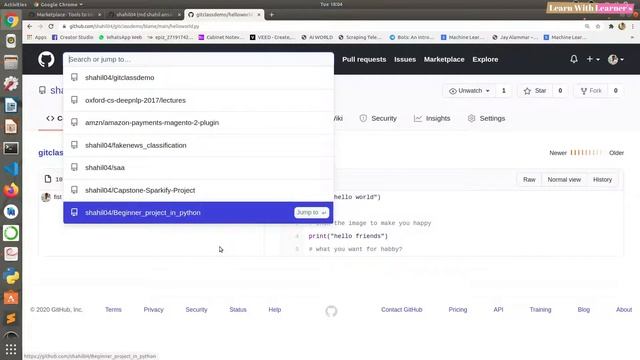
Task: Open Ubuntu Software in the dock
Action: pos(11,298)
